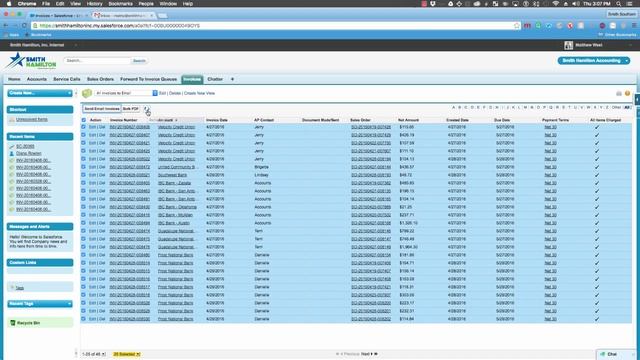Open the orange help icon for this page

(x=627, y=93)
